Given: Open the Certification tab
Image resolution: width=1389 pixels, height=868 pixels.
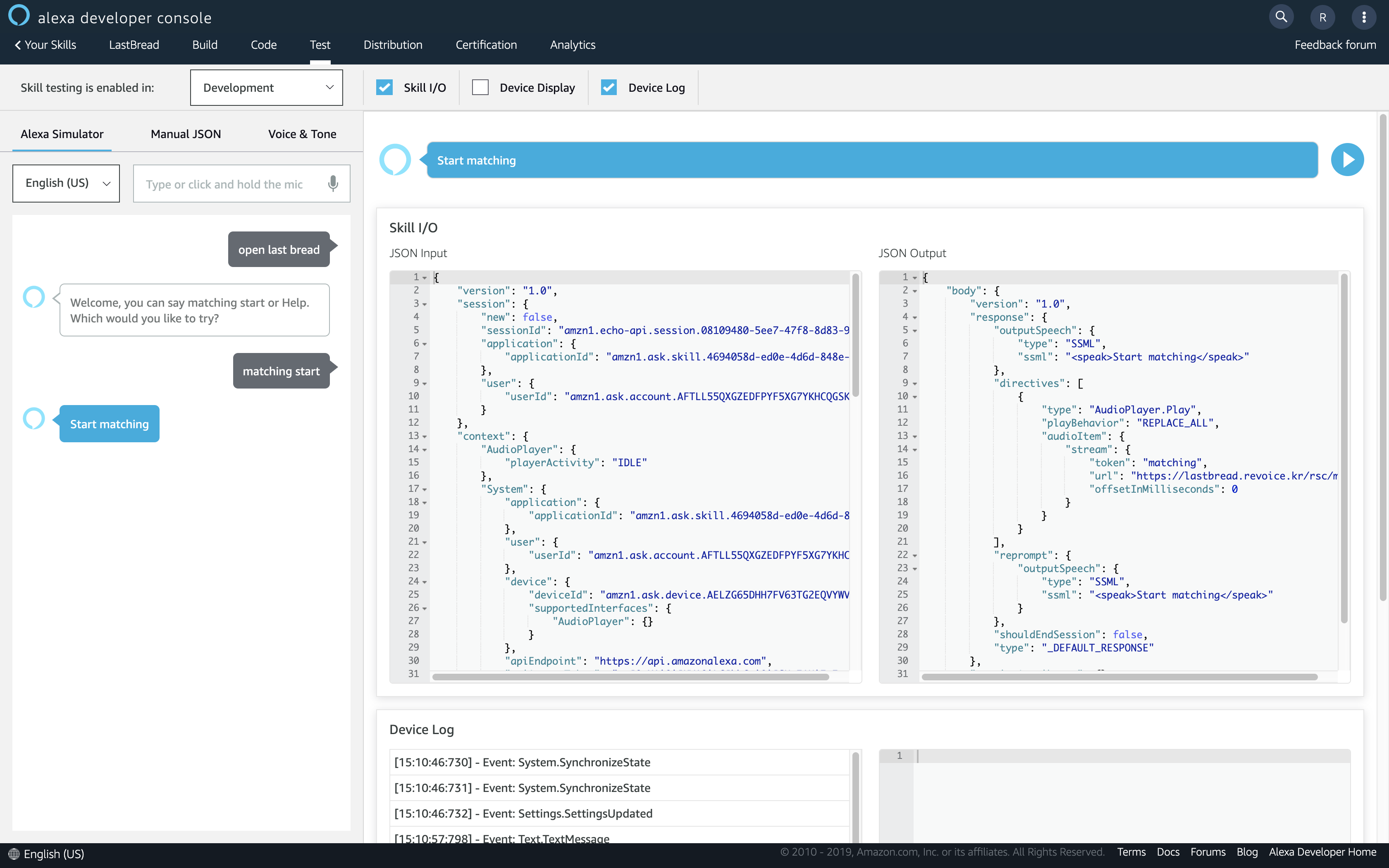Looking at the screenshot, I should point(486,45).
